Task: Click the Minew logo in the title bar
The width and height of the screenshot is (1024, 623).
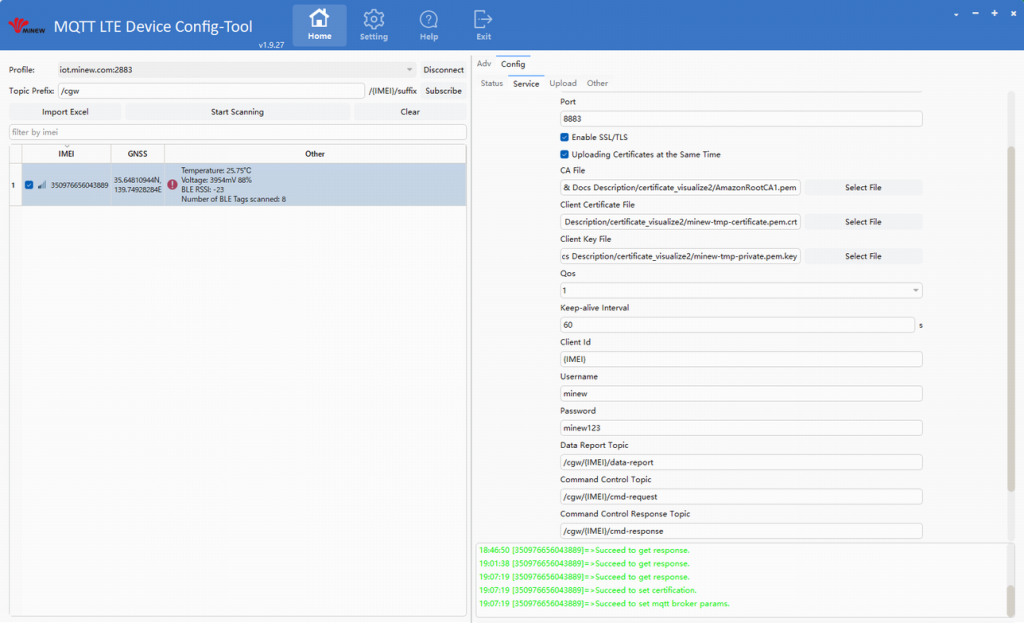Action: pyautogui.click(x=24, y=26)
